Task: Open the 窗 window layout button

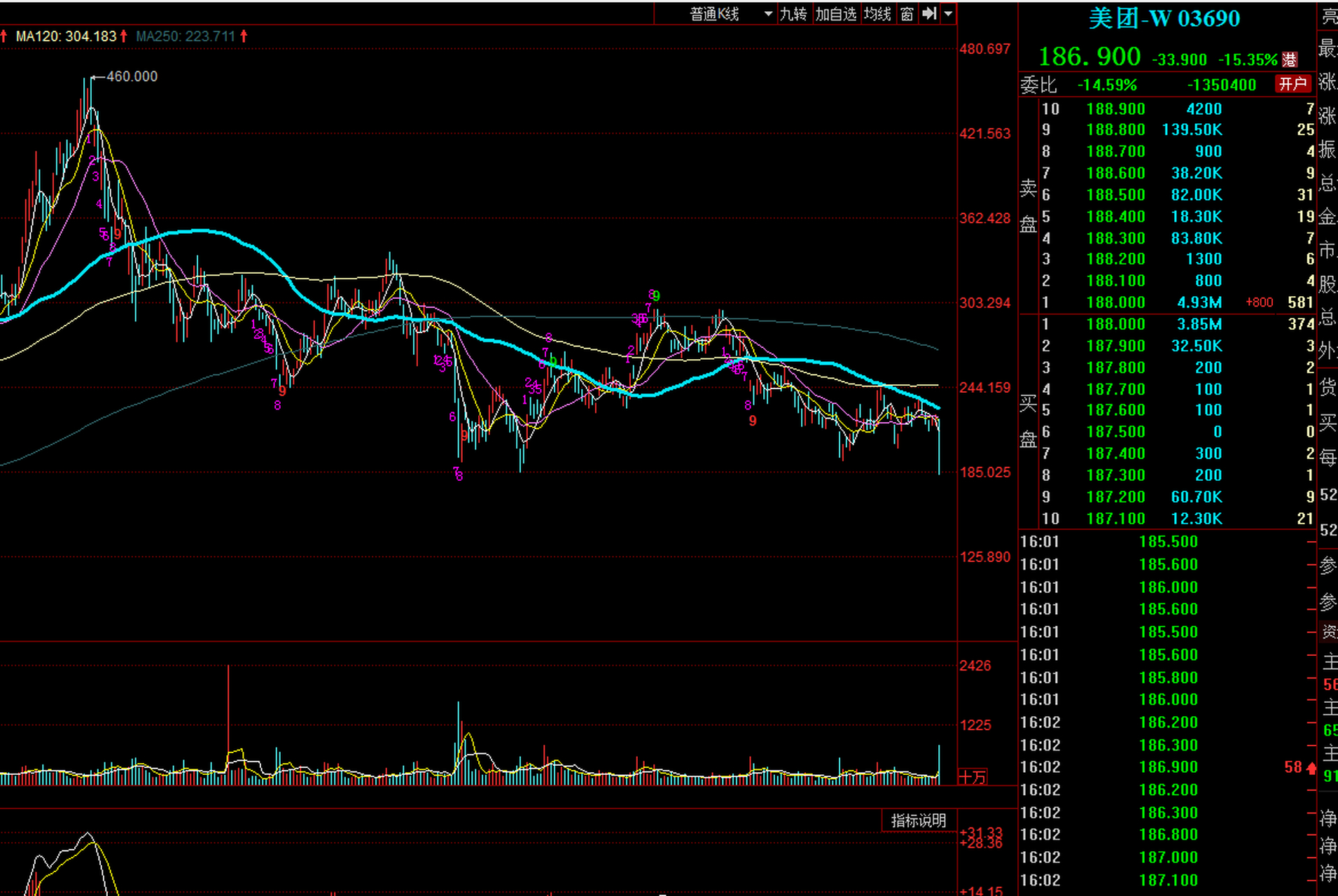Action: pyautogui.click(x=907, y=14)
